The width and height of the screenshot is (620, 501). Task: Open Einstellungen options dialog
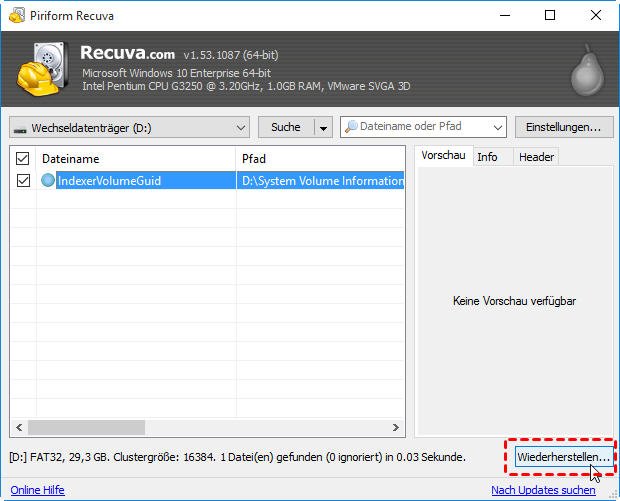tap(564, 127)
